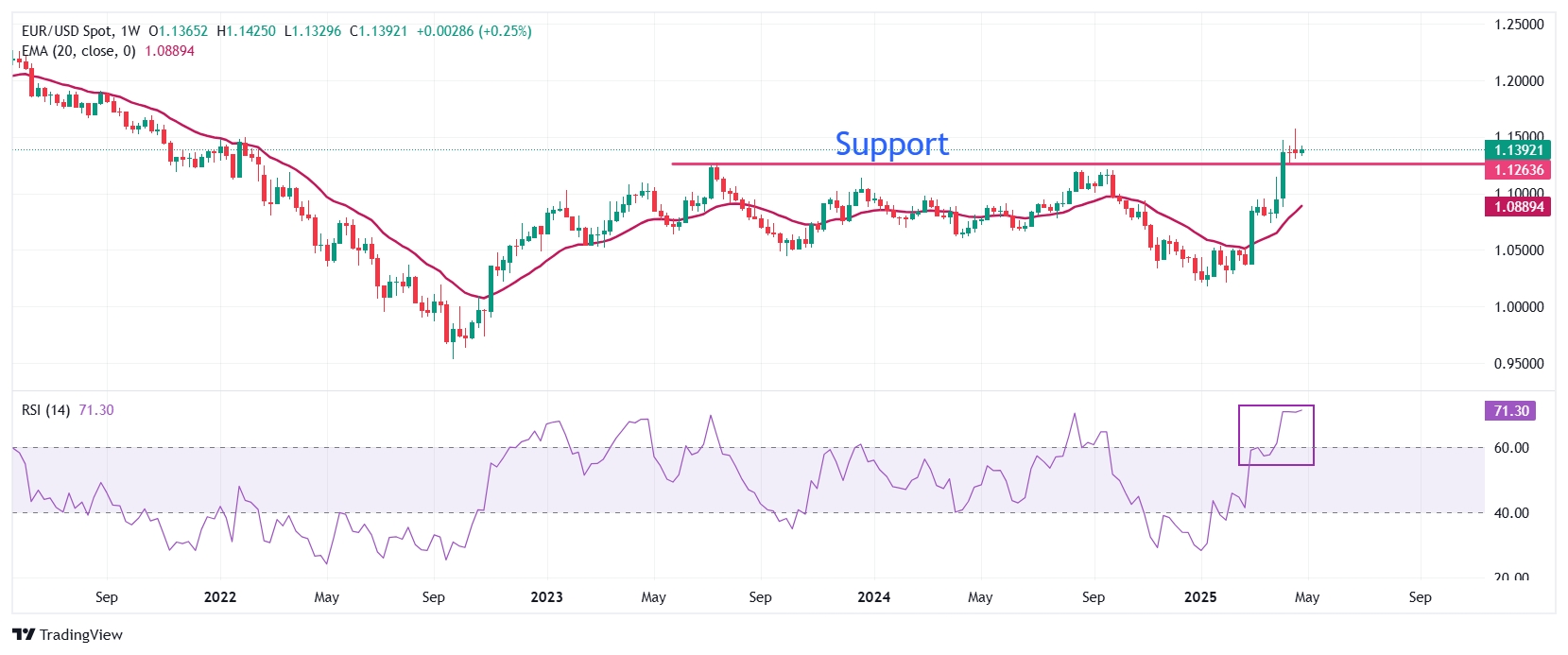The image size is (1568, 655).
Task: Select the RSI (14) indicator legend
Action: click(x=45, y=410)
